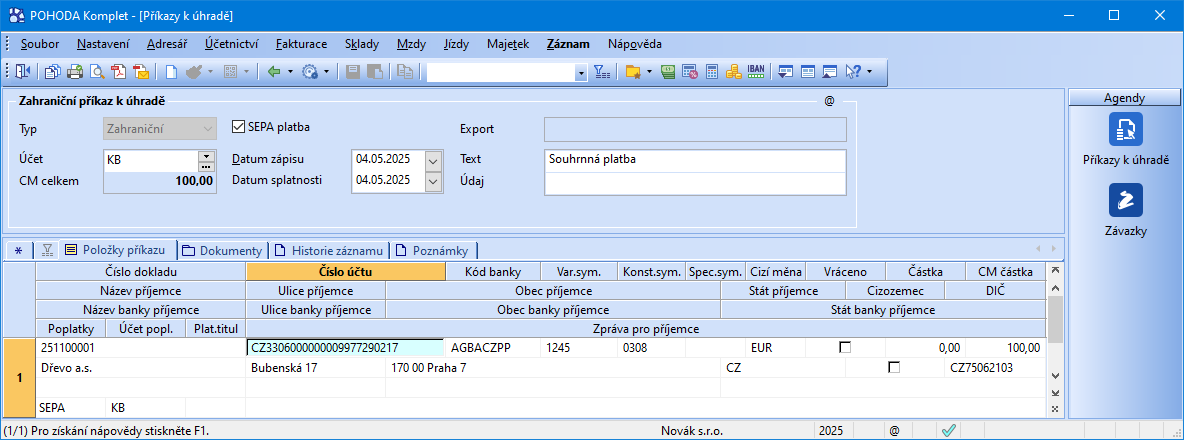
Task: Click the Částka column header
Action: 925,272
